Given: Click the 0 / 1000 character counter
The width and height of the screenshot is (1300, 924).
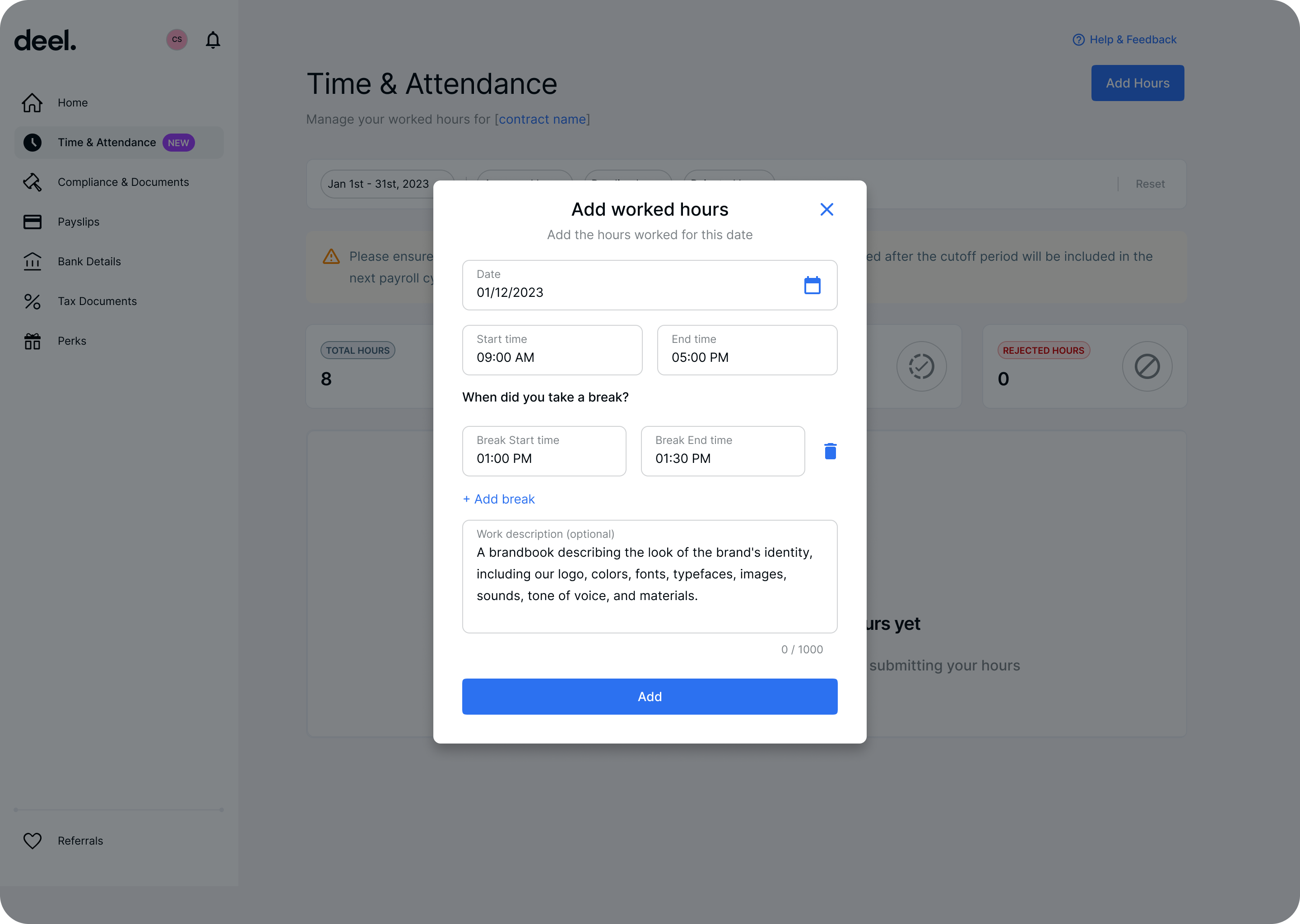Looking at the screenshot, I should (802, 650).
